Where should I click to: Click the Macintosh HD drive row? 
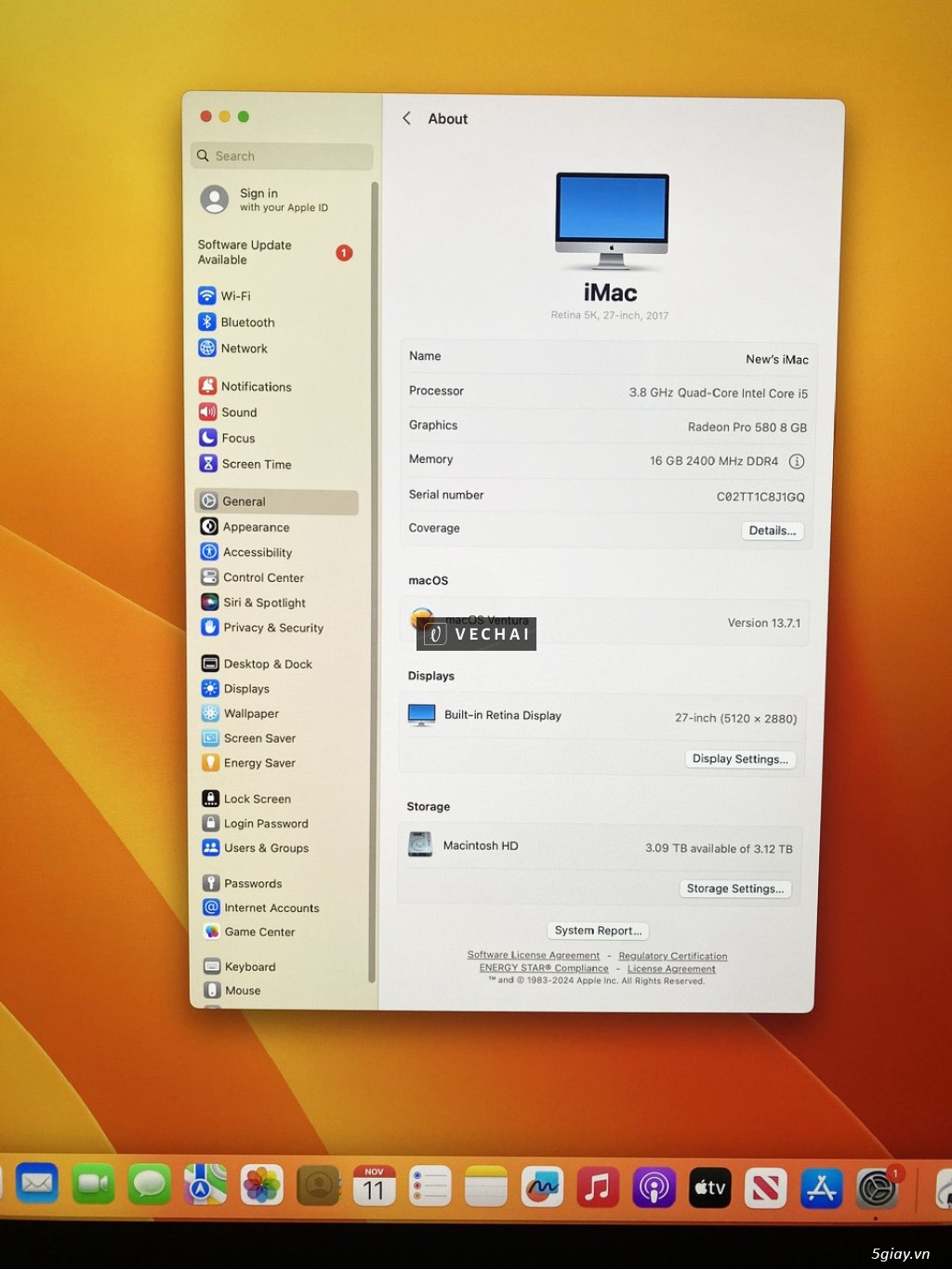point(600,846)
